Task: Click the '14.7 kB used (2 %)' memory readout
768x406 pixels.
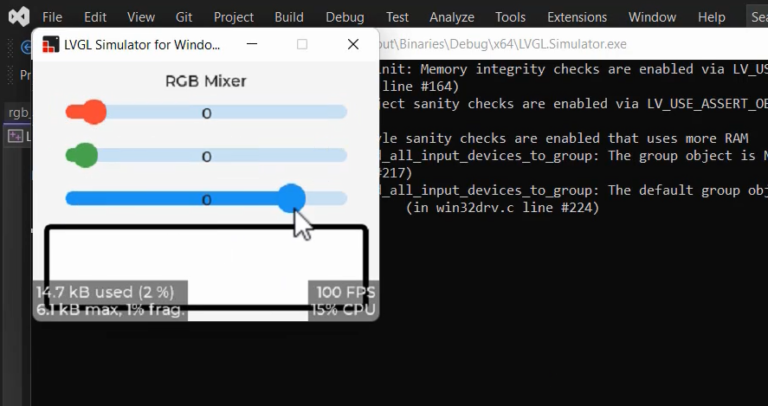Action: pos(105,292)
